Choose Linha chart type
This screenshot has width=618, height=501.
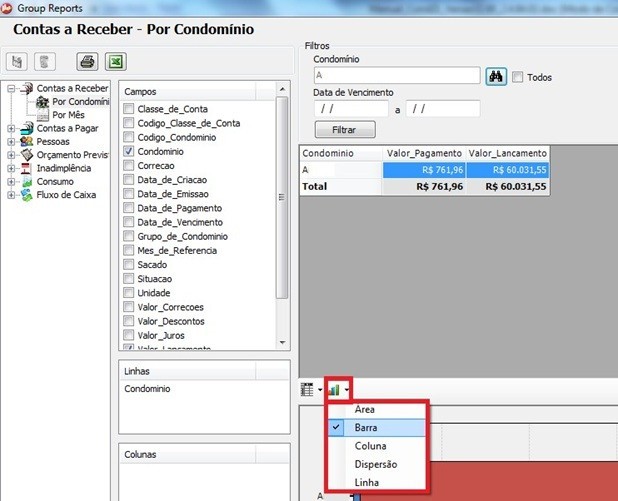pyautogui.click(x=377, y=482)
